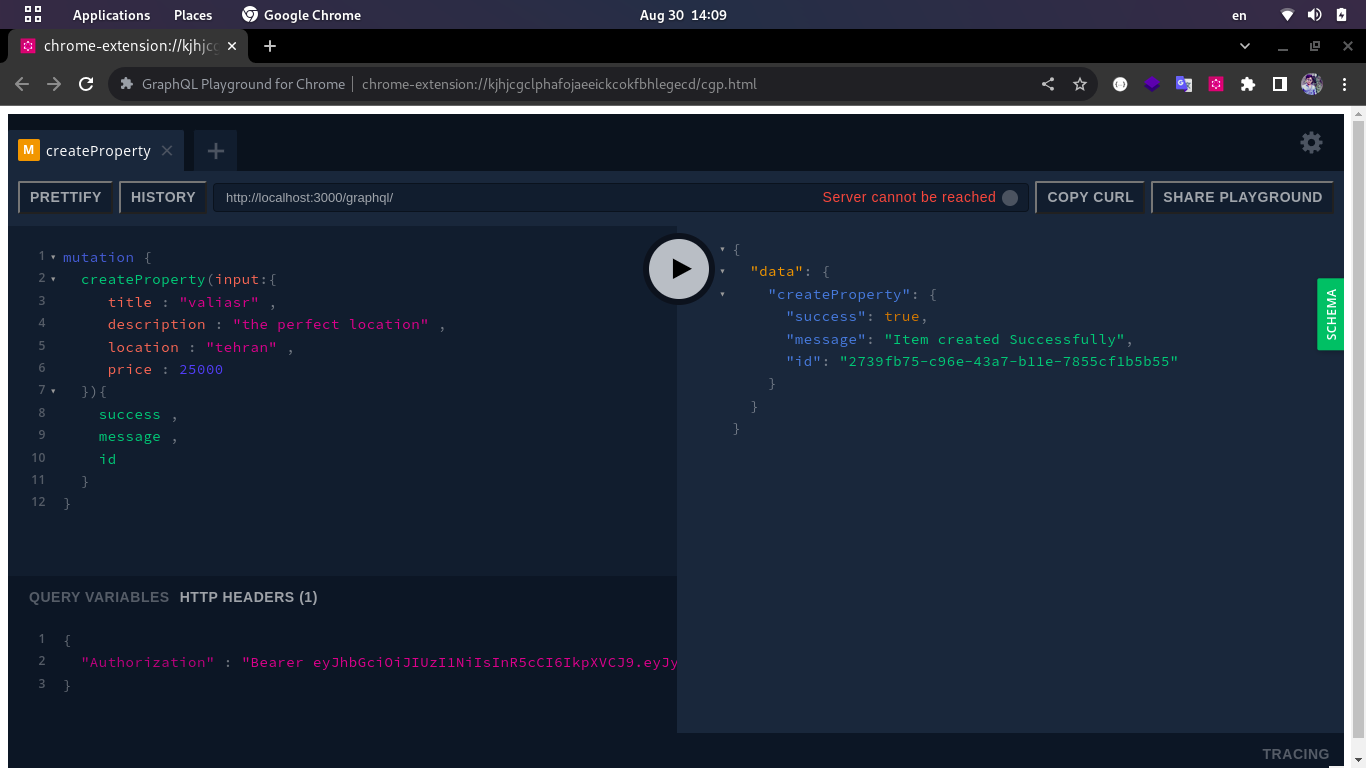Open the TRACING panel

(1296, 754)
